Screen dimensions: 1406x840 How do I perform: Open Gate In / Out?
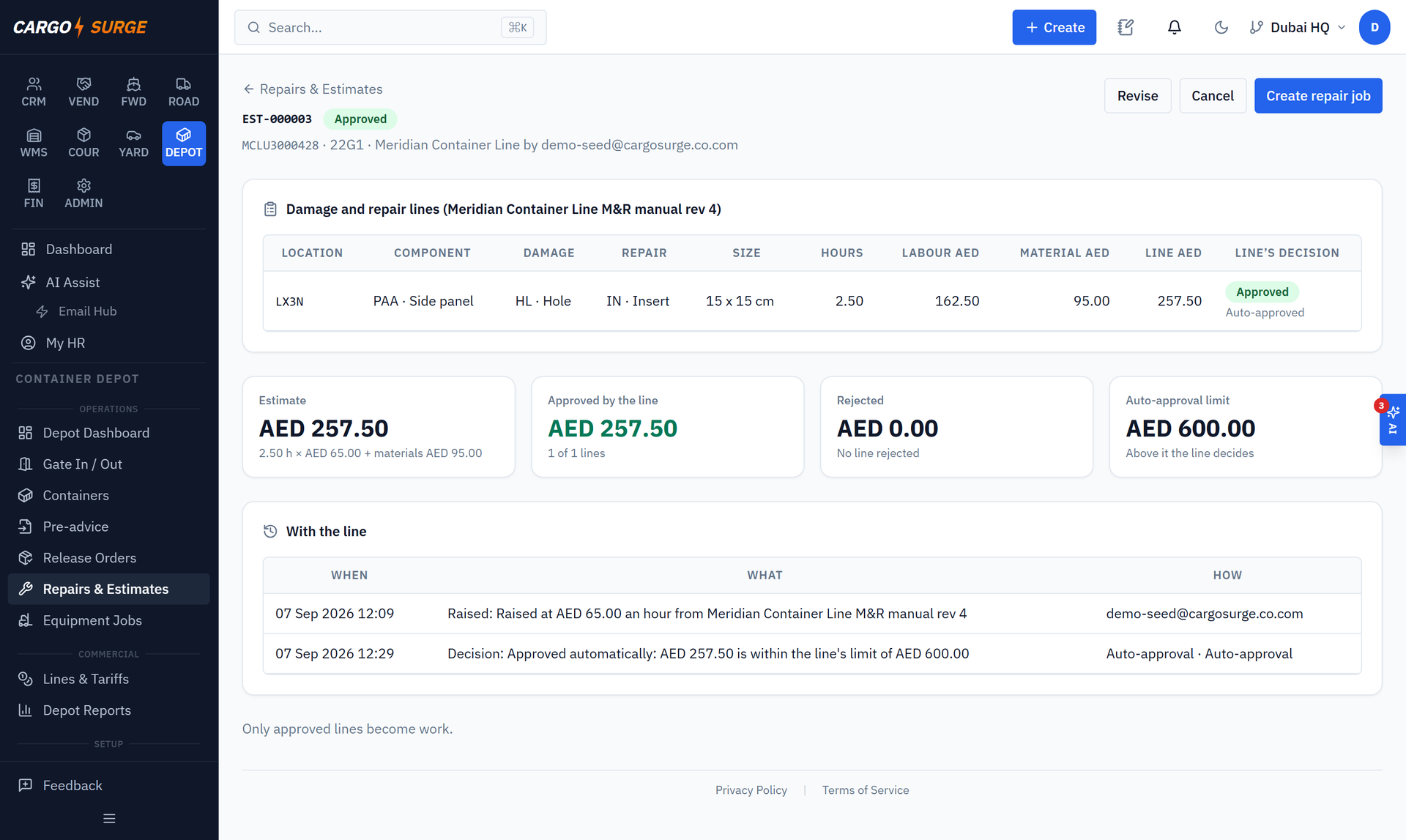point(109,464)
